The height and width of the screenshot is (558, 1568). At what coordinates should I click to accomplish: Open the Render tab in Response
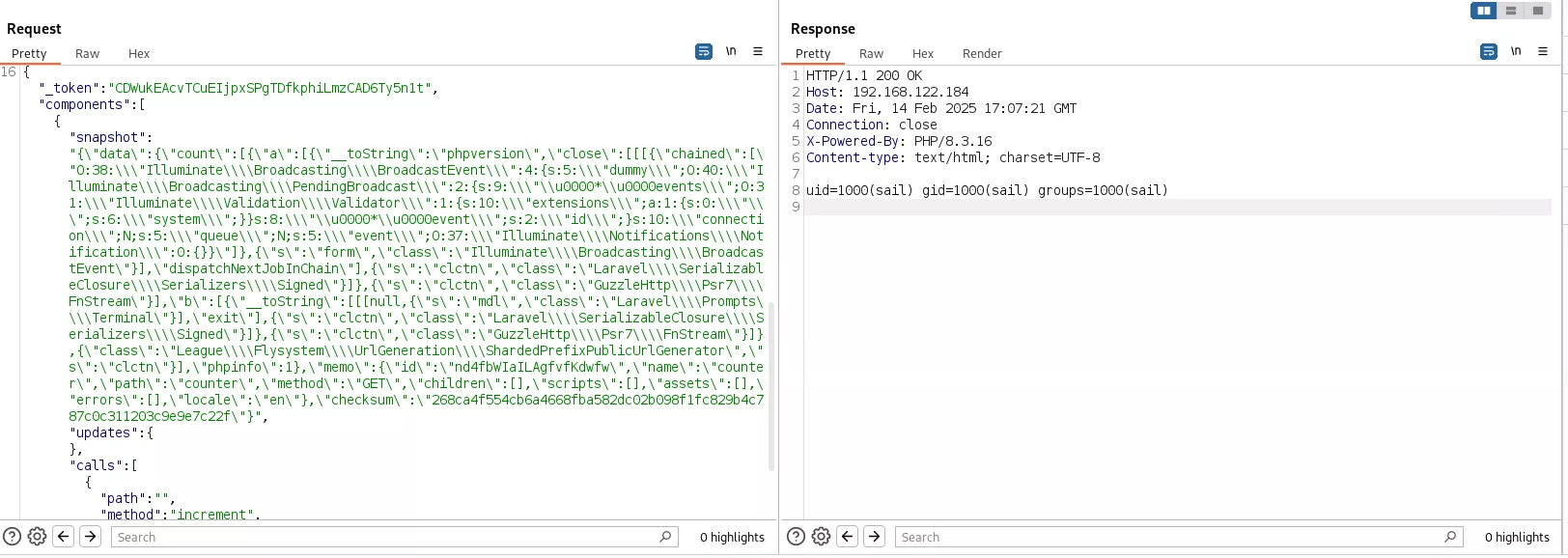[982, 54]
